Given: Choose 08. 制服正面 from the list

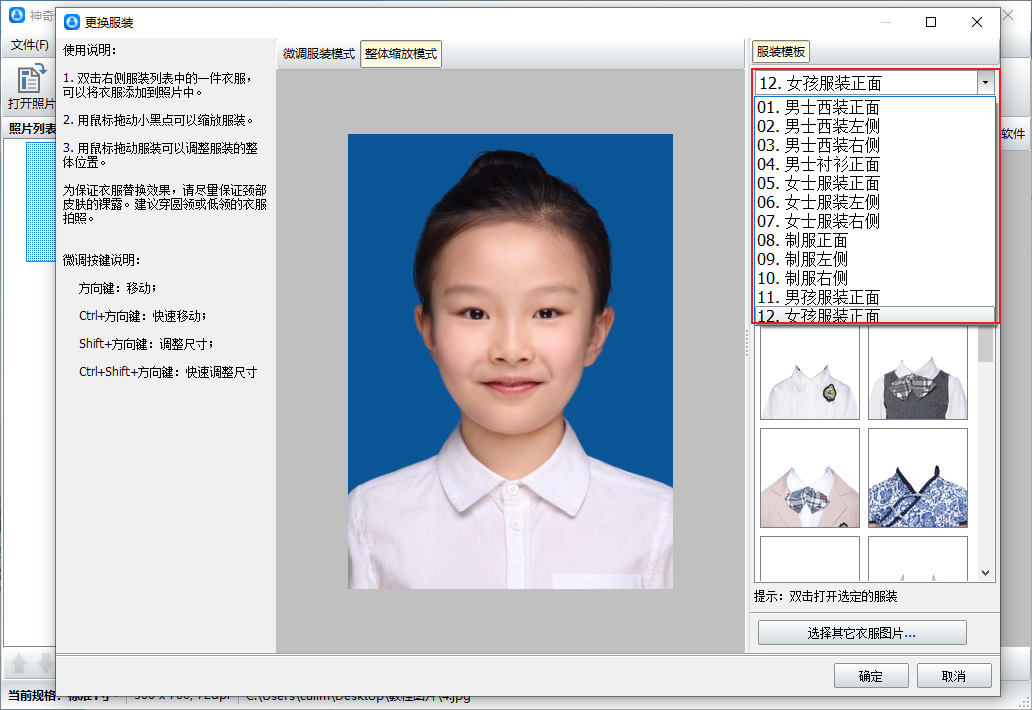Looking at the screenshot, I should (802, 241).
